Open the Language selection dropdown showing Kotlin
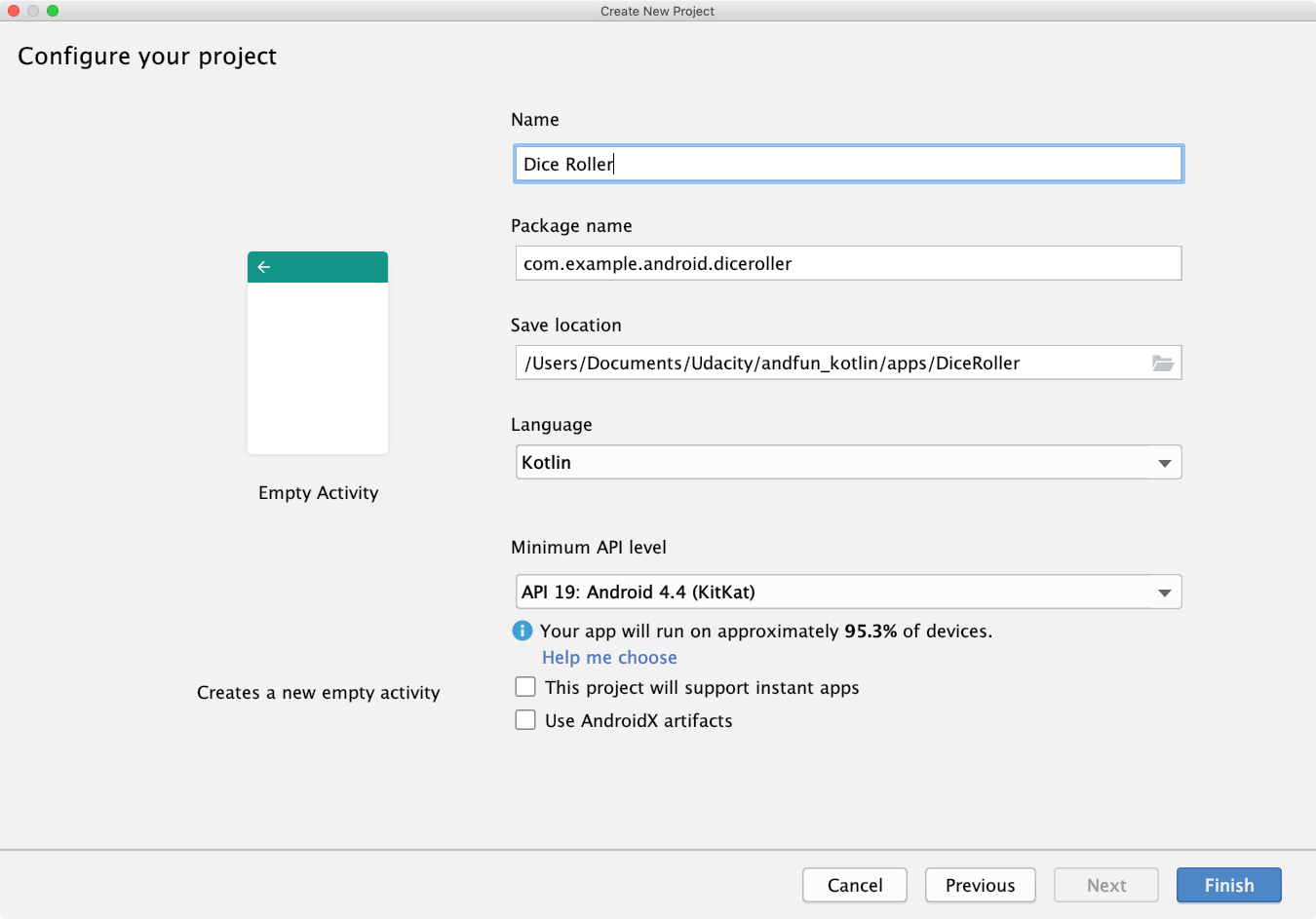Image resolution: width=1316 pixels, height=919 pixels. point(848,462)
